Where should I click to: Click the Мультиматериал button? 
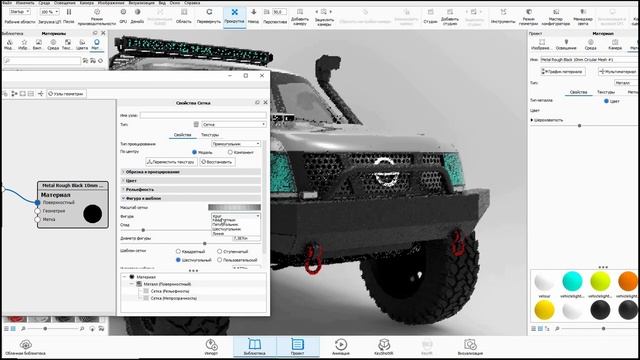(x=618, y=71)
